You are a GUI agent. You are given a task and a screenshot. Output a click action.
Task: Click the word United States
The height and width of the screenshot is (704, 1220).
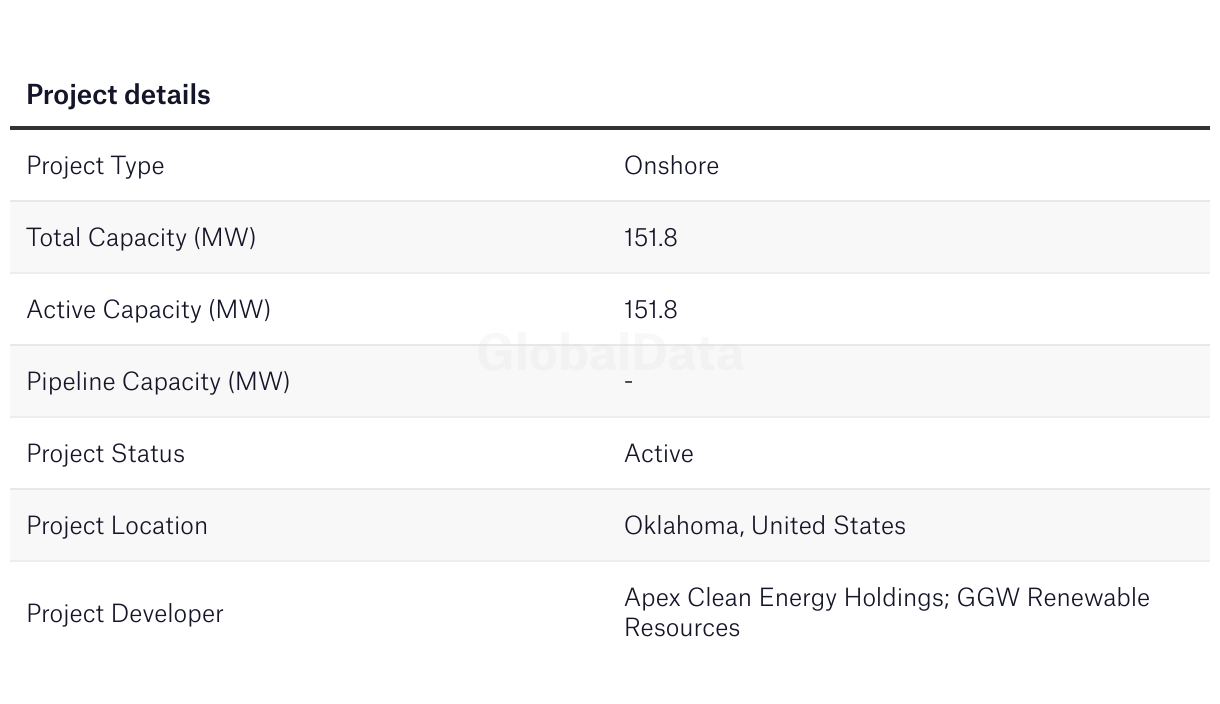tap(828, 526)
